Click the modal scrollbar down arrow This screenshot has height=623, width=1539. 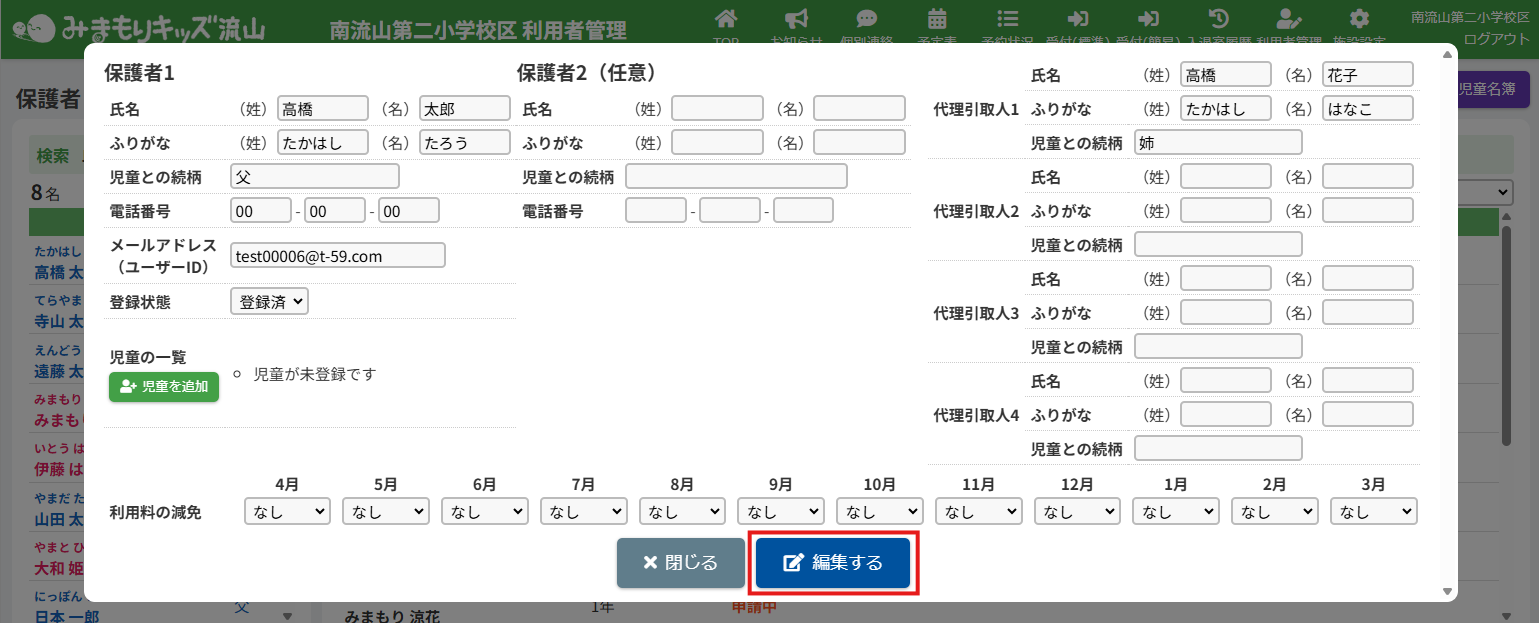tap(1447, 592)
